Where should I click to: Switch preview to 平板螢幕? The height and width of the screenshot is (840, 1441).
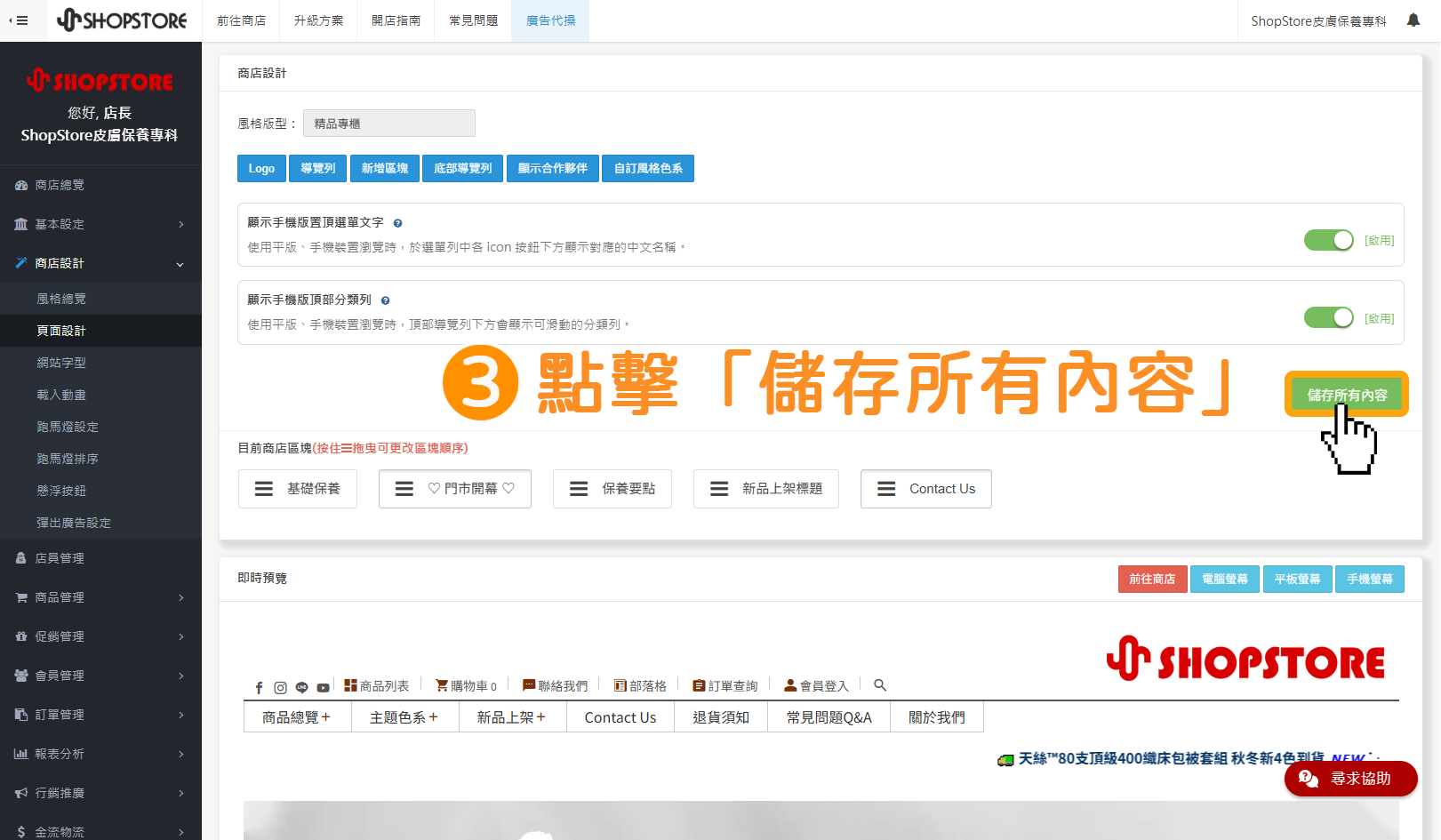[x=1297, y=579]
